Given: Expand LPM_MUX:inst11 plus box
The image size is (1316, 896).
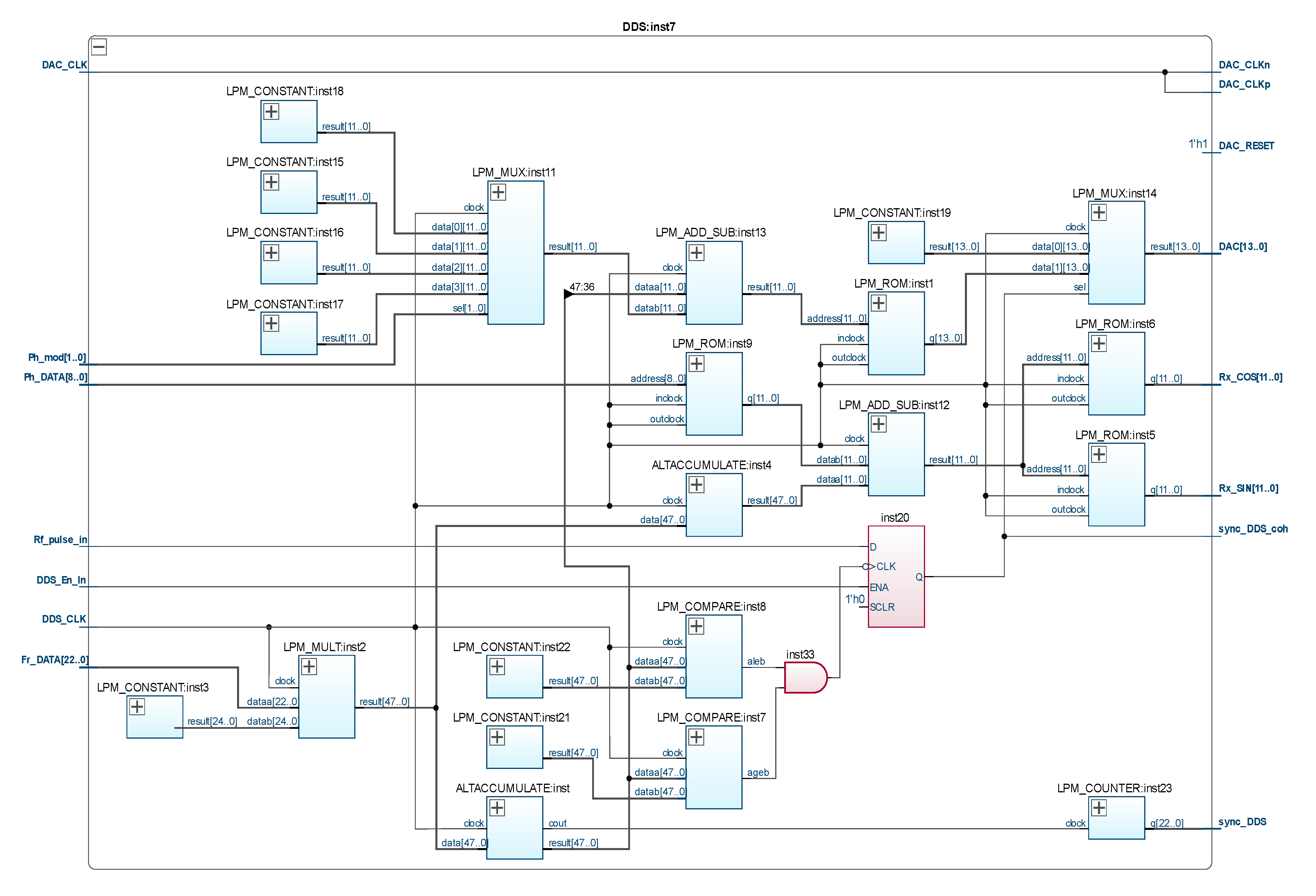Looking at the screenshot, I should (x=498, y=192).
